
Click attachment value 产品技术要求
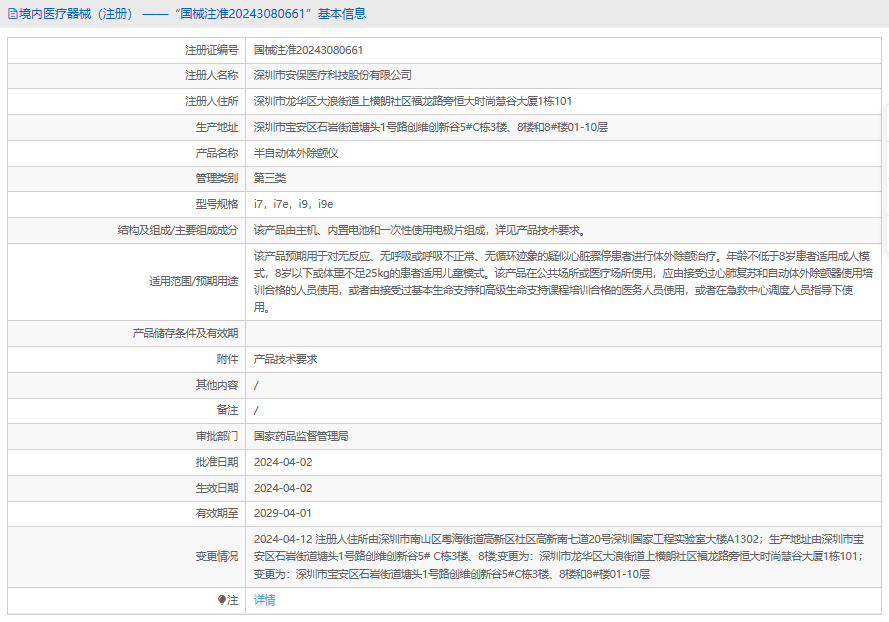[x=285, y=359]
